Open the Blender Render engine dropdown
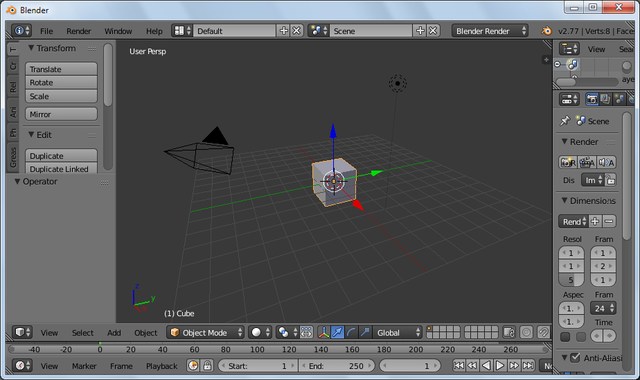 (x=490, y=31)
